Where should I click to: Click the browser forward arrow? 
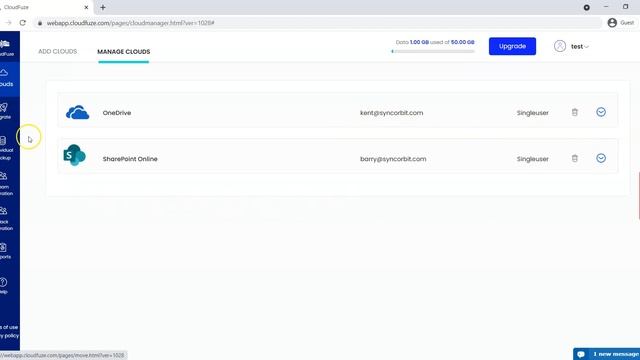(8, 23)
